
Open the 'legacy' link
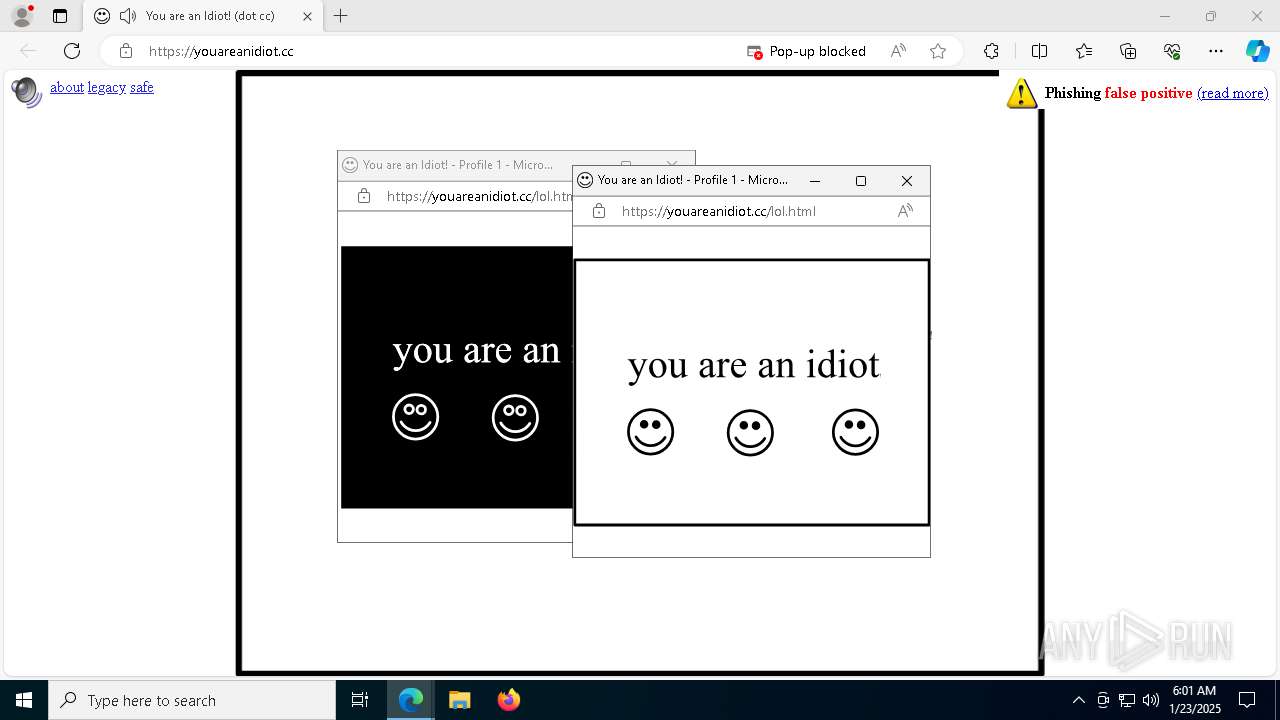tap(107, 87)
